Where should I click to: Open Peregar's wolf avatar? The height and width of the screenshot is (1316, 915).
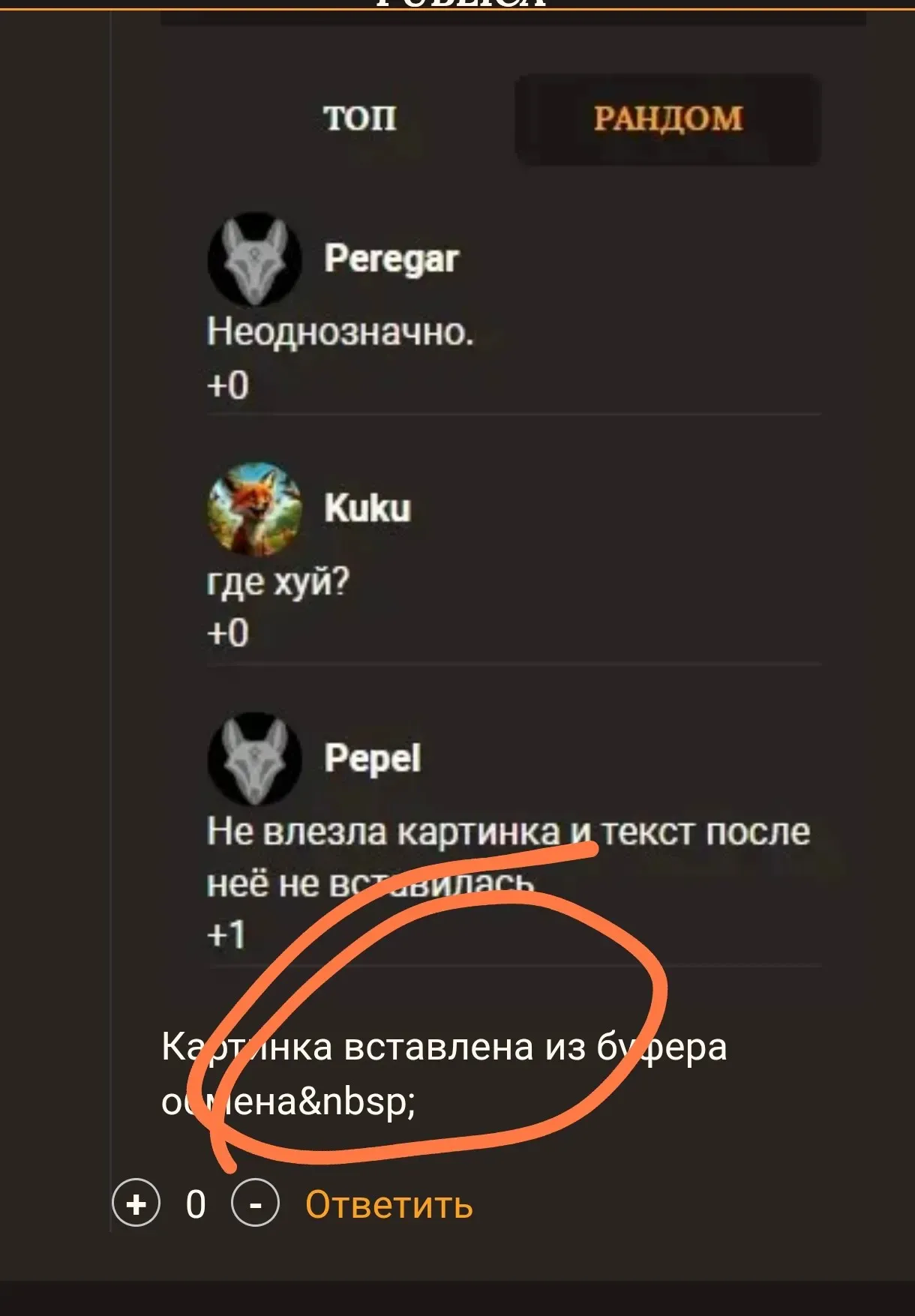point(255,259)
